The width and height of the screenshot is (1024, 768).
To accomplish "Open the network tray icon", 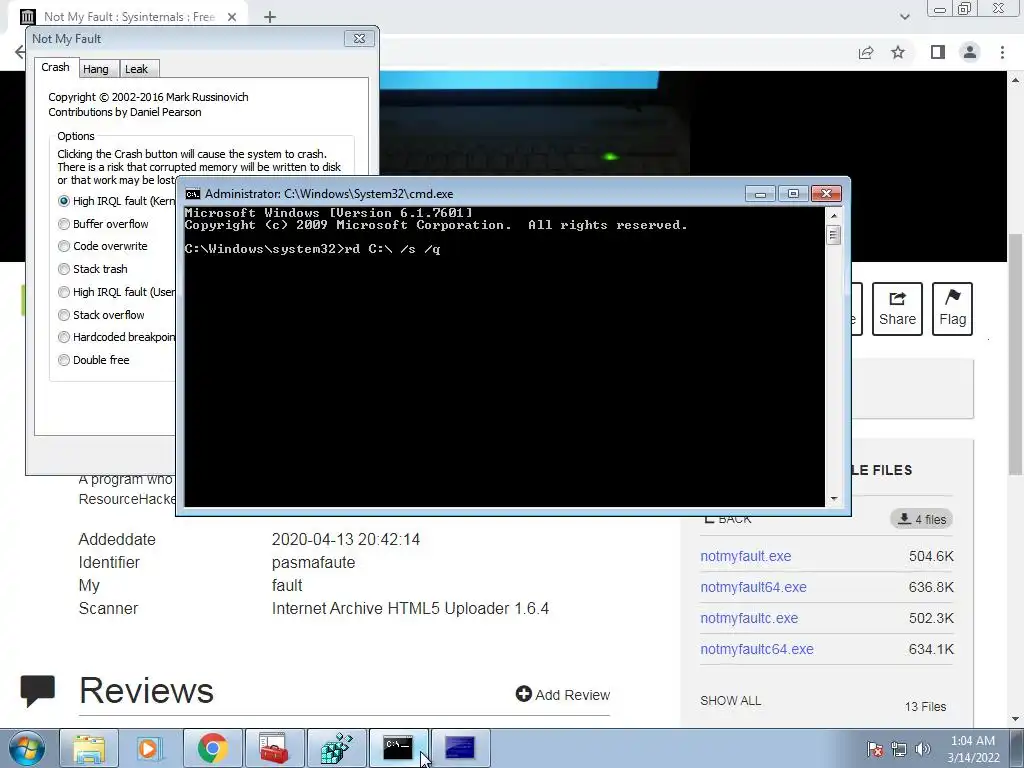I will (x=899, y=749).
